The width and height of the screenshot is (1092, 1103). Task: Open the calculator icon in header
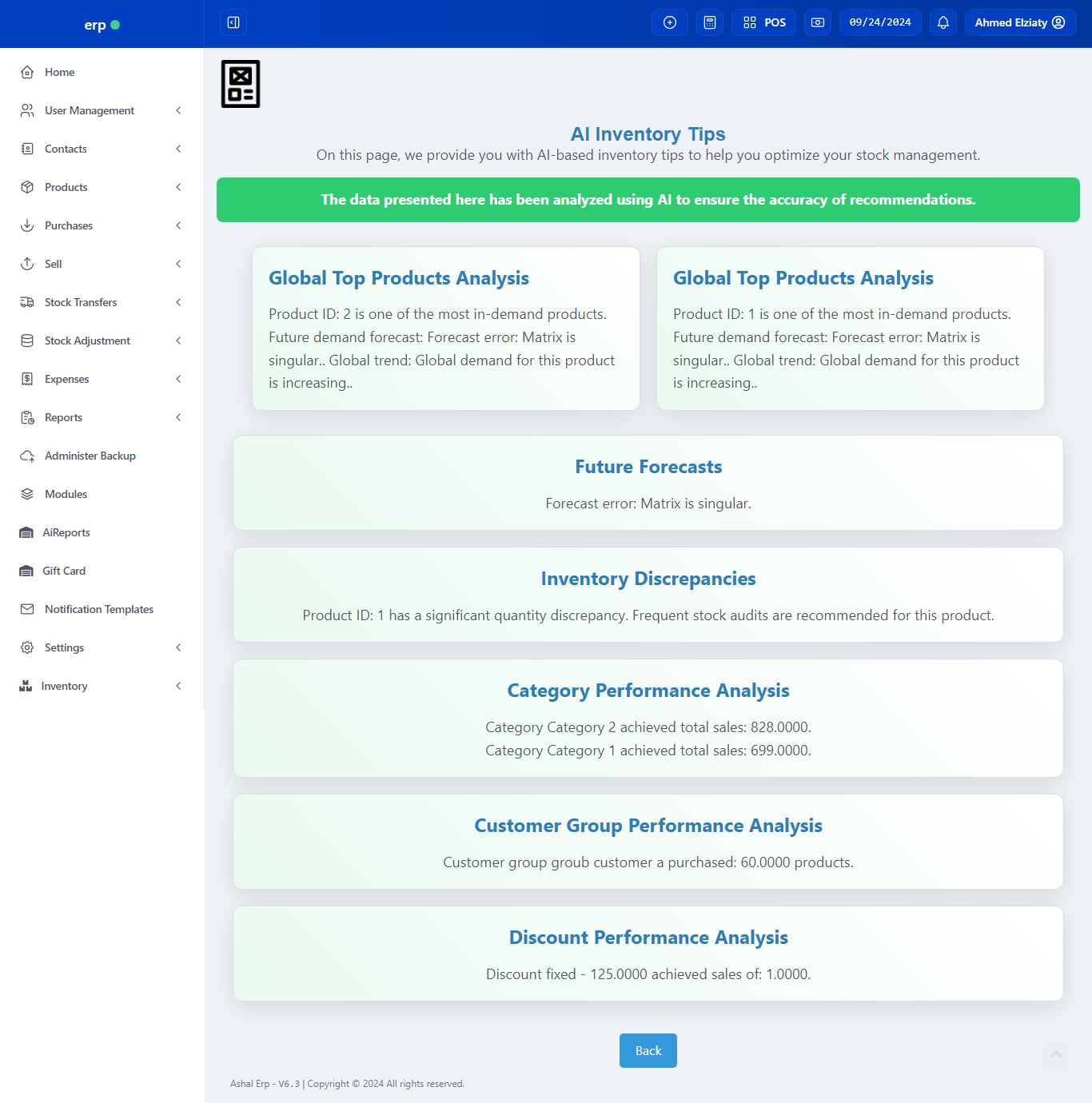point(709,22)
